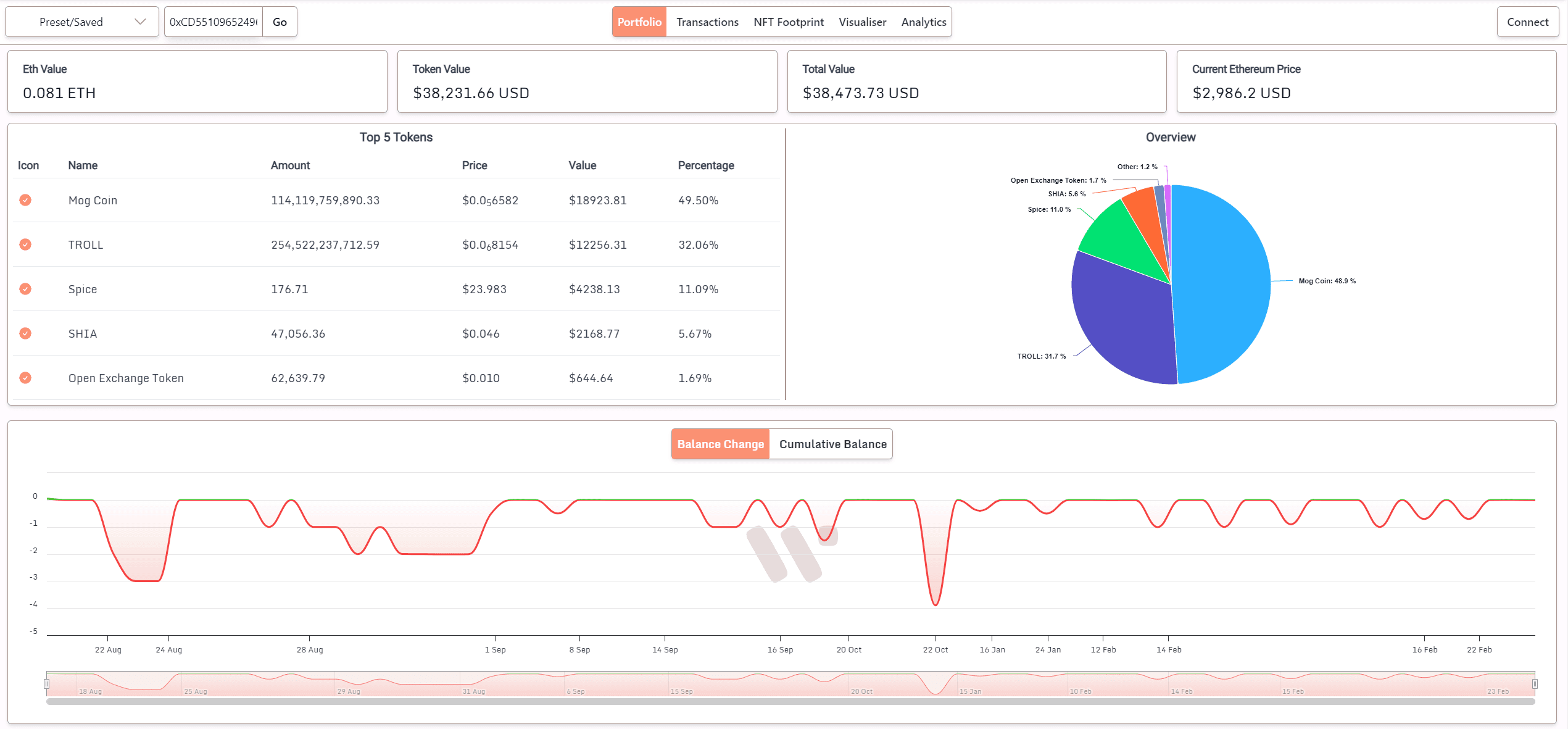Click the Token Value $38,231.66 USD
Screen dimensions: 1568x729
(471, 93)
